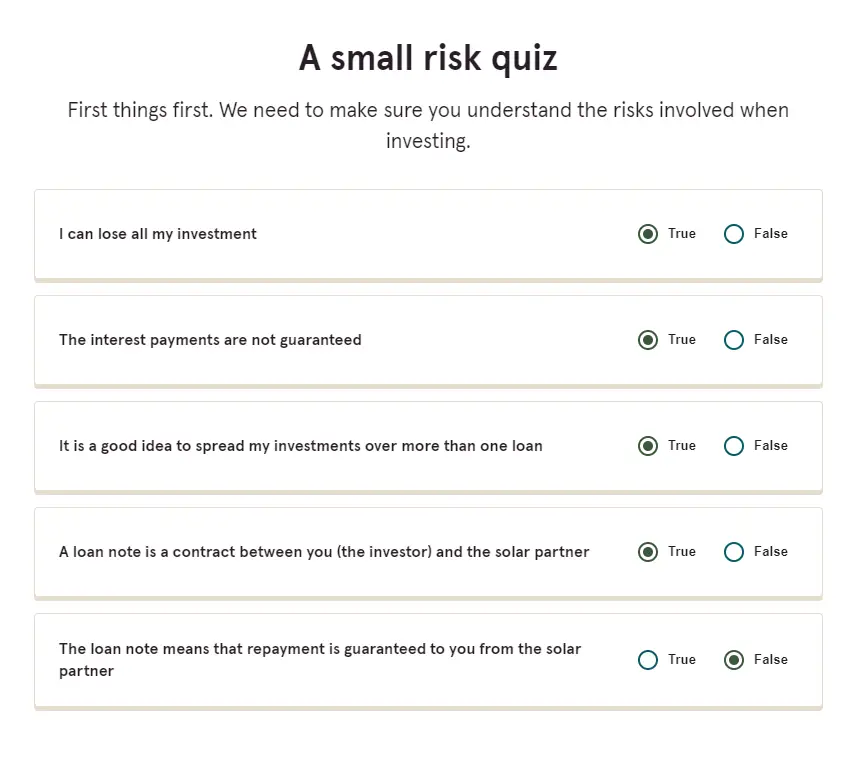Select False for repayment is guaranteed statement
Viewport: 868px width, 769px height.
coord(733,660)
